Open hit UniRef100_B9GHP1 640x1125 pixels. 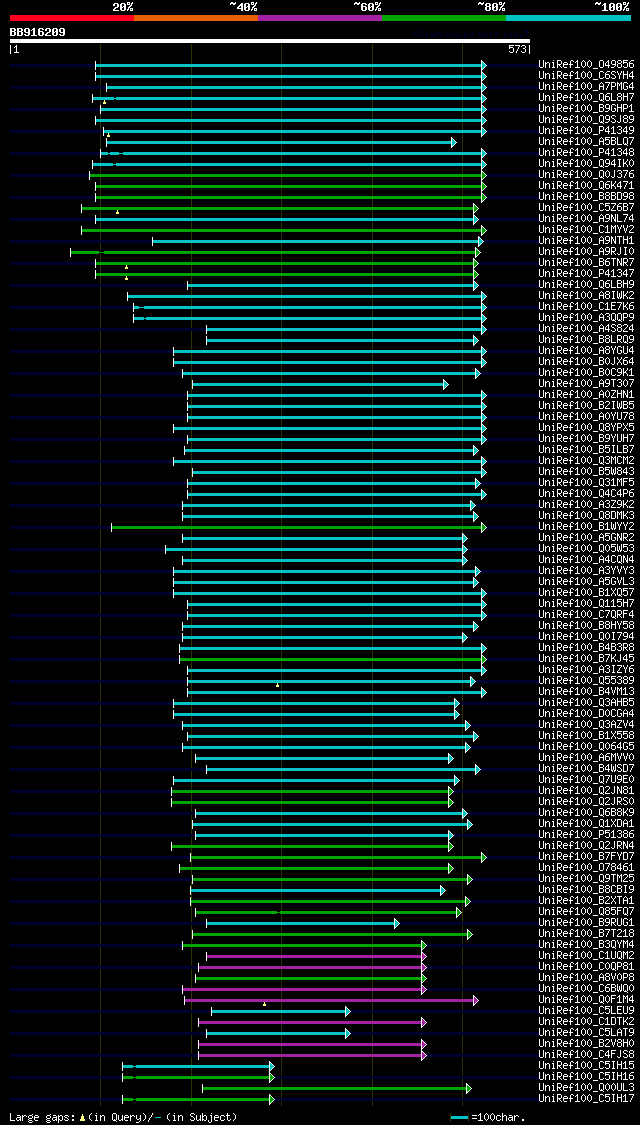point(586,108)
